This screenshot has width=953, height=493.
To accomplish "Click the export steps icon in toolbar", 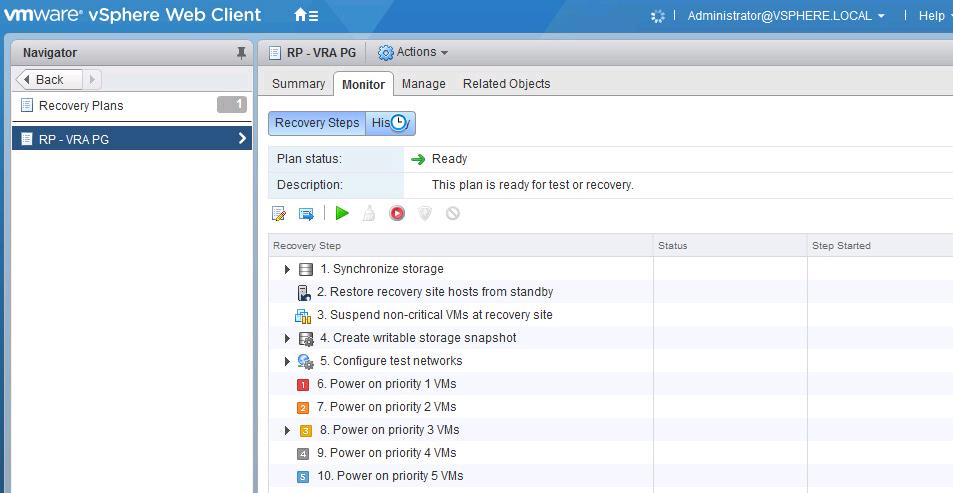I will 306,213.
